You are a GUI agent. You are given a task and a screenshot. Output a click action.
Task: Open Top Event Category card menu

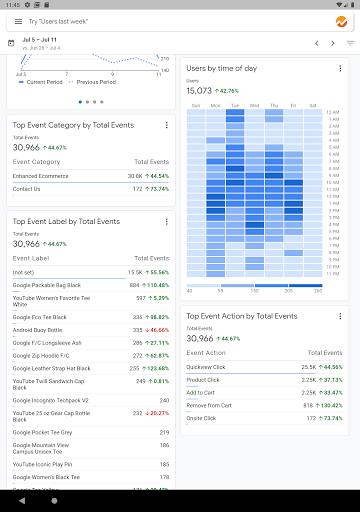pyautogui.click(x=167, y=125)
